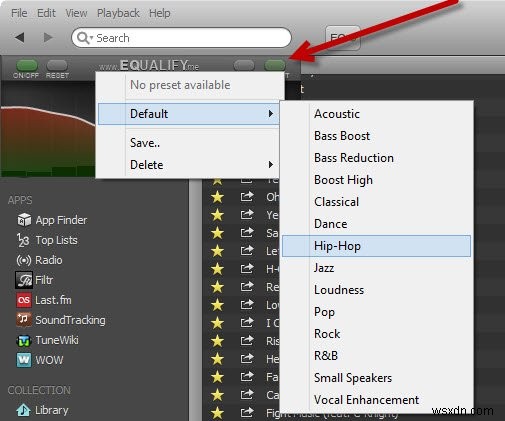Share the track starting with "Ye"

[247, 215]
